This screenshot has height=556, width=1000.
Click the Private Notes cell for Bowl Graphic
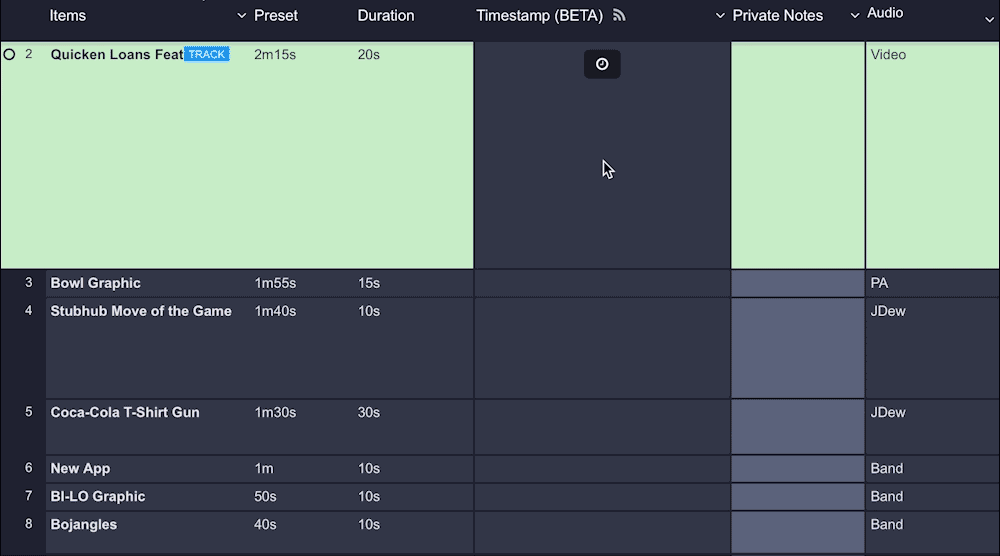(797, 283)
